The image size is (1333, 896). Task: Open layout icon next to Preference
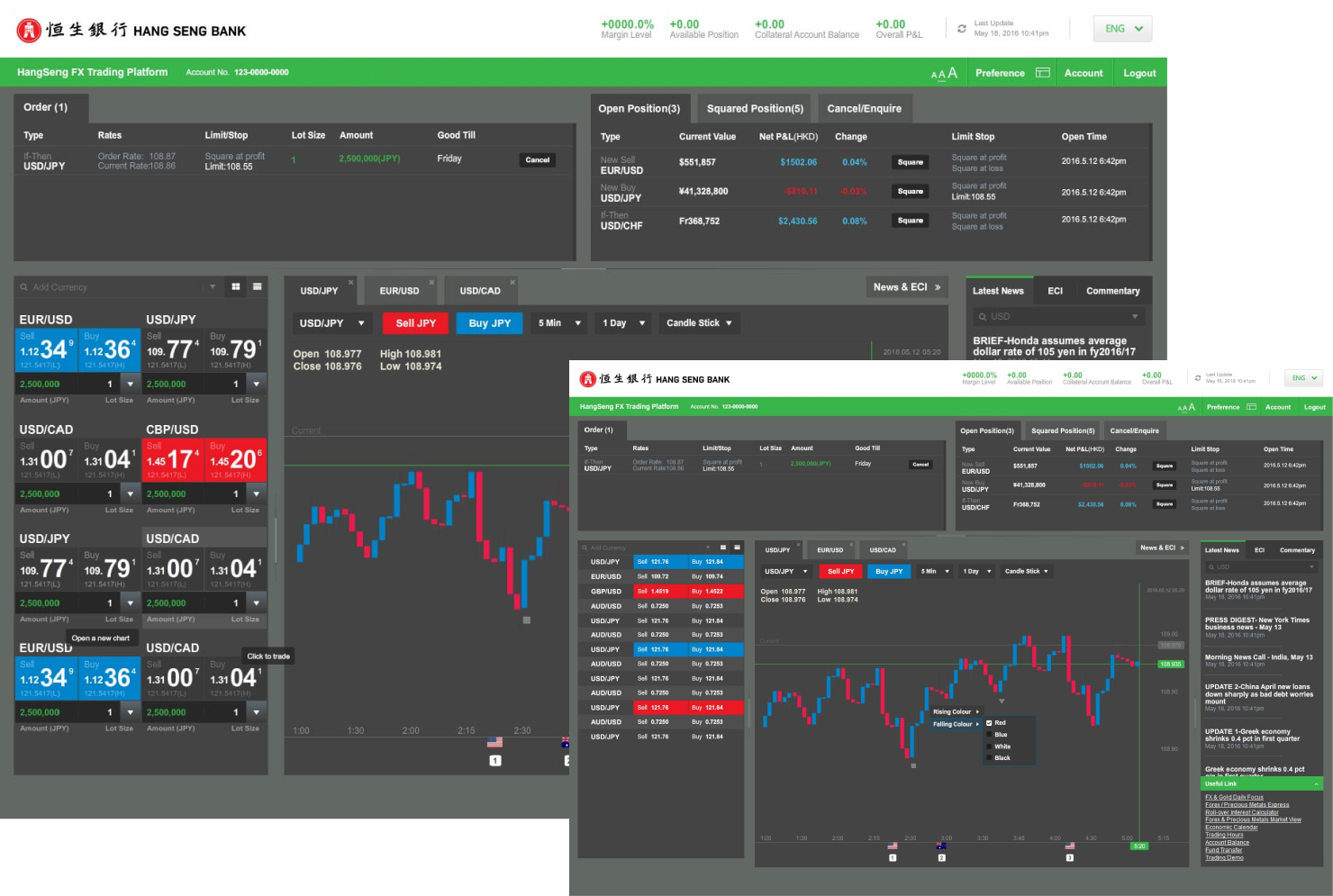pos(1043,73)
